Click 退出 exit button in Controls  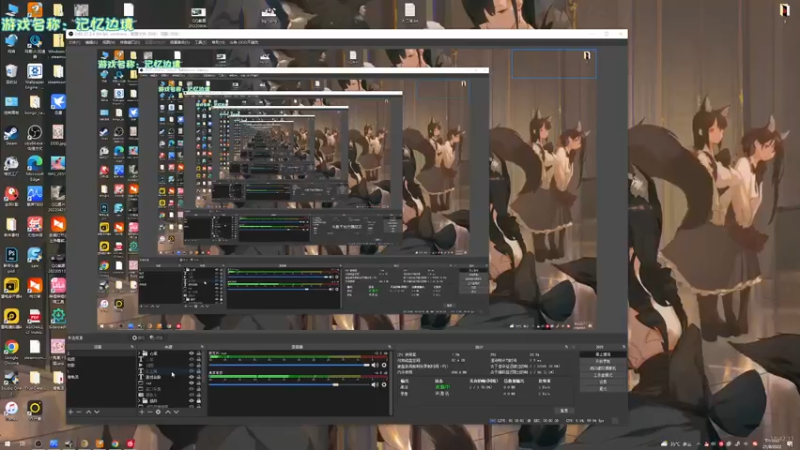[603, 389]
